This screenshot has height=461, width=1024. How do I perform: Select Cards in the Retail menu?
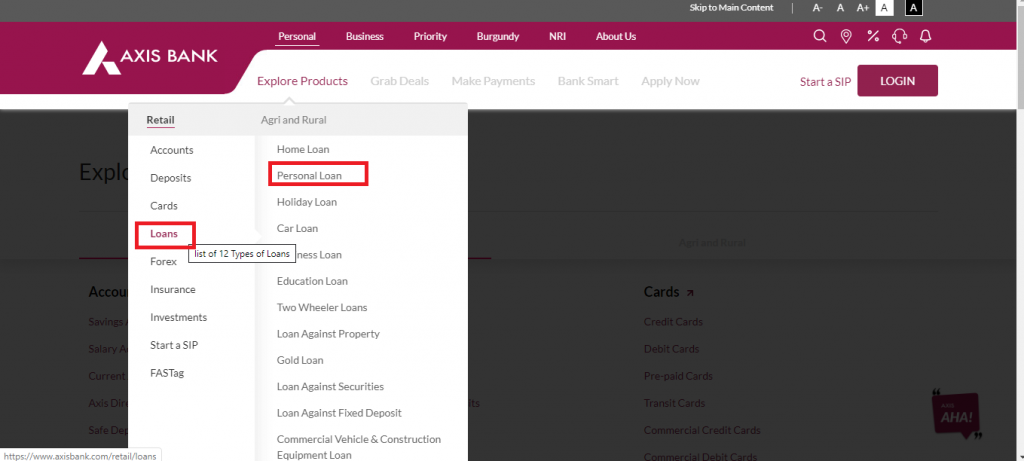(164, 206)
